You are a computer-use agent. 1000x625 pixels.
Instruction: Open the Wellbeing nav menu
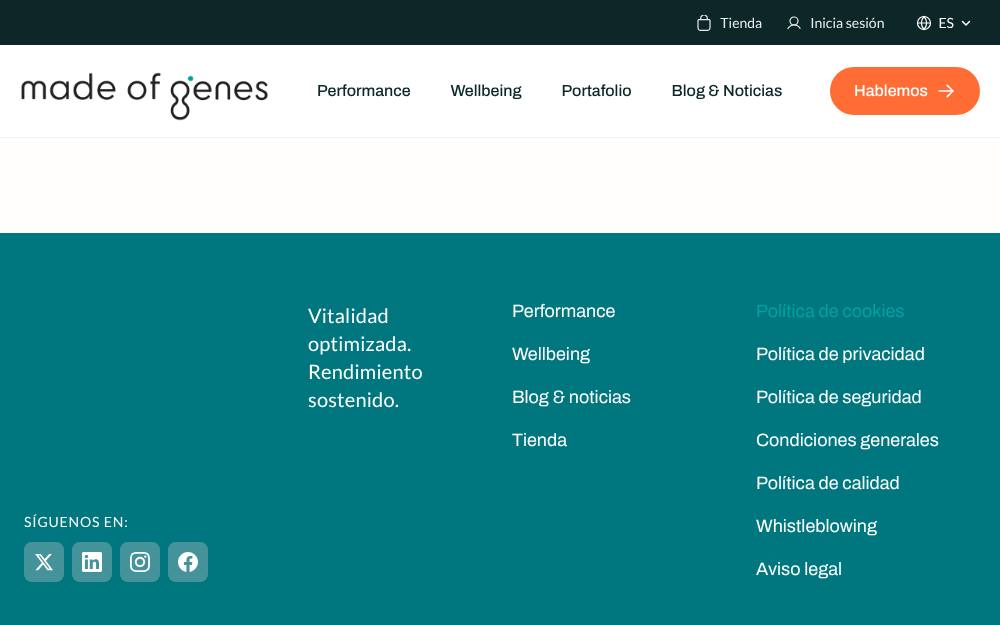(486, 91)
